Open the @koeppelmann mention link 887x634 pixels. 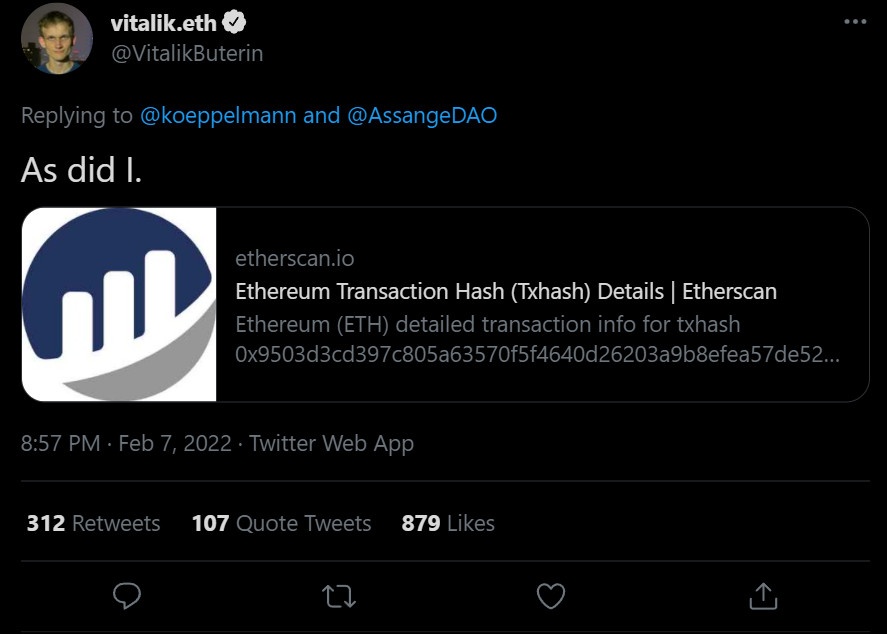pyautogui.click(x=218, y=115)
